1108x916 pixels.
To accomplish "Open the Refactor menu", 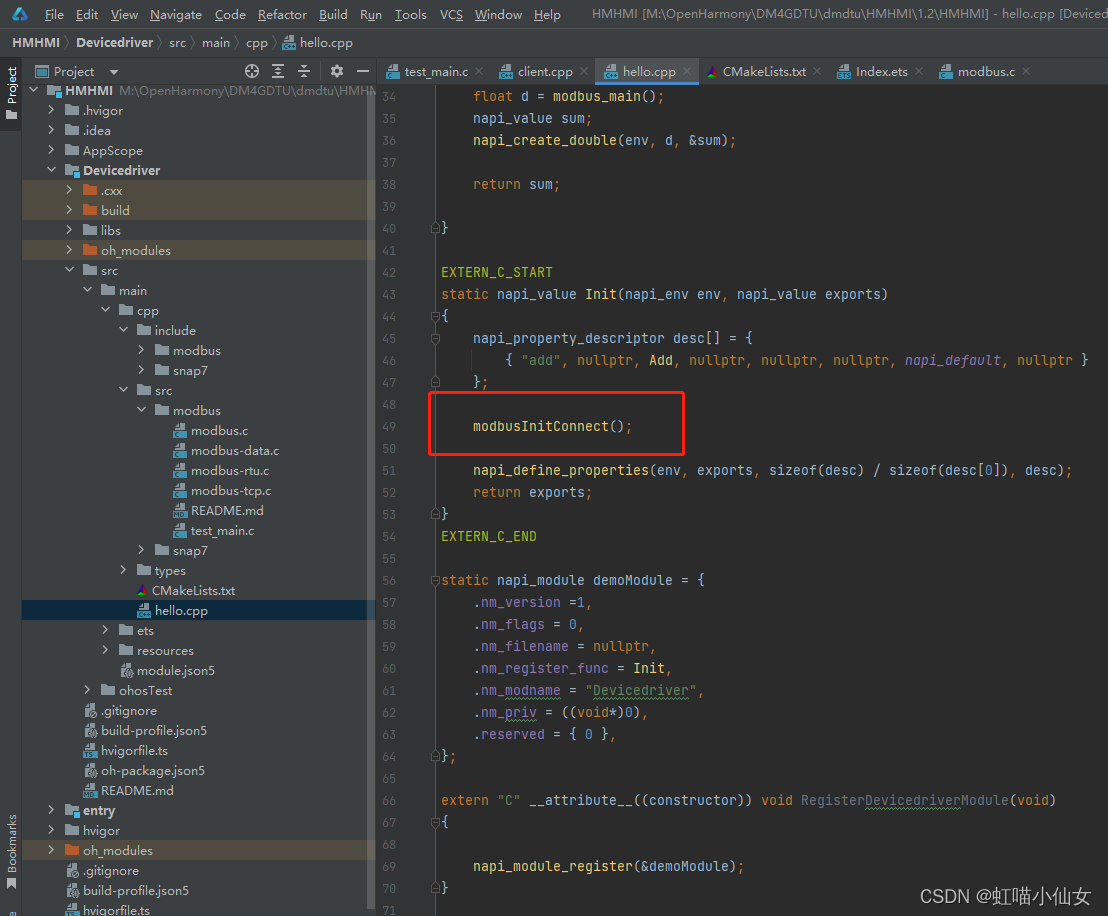I will pyautogui.click(x=282, y=14).
